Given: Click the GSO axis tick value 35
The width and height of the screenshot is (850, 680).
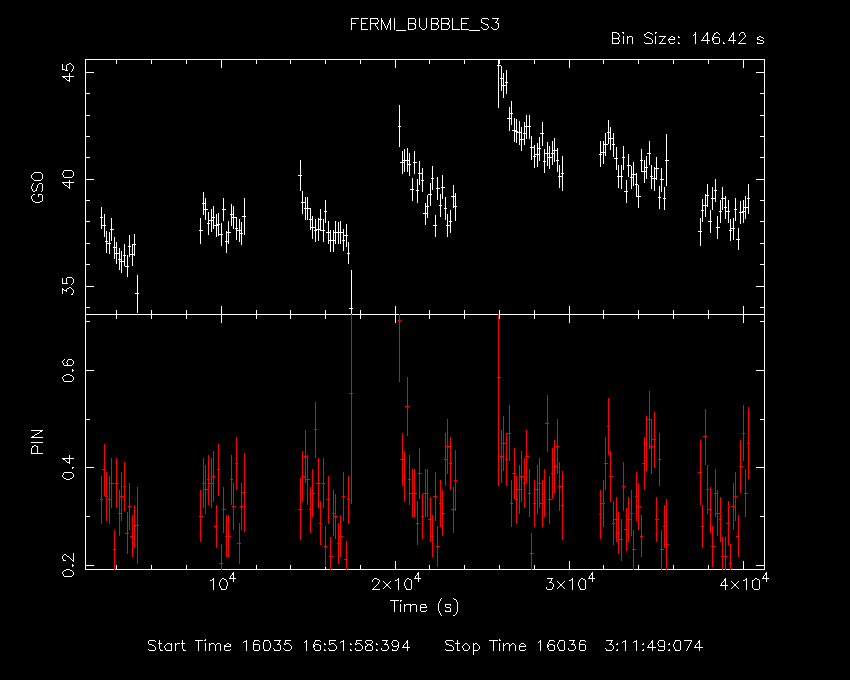Looking at the screenshot, I should tap(69, 286).
